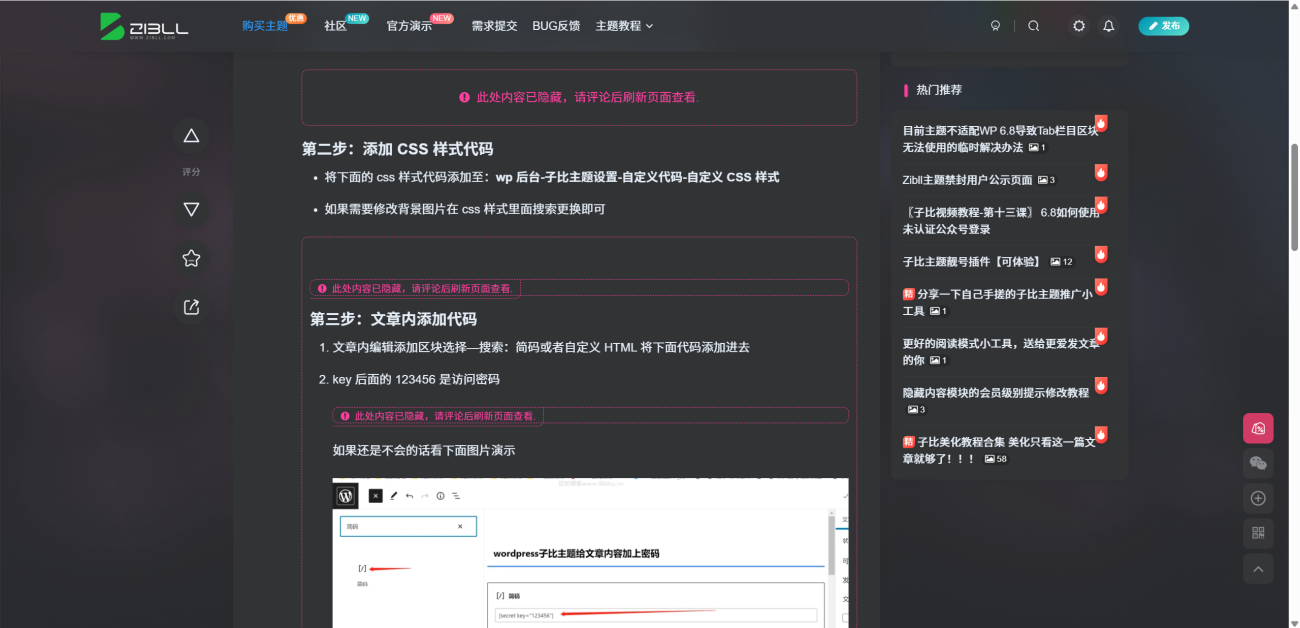Downvote the article with the down triangle
Viewport: 1300px width, 628px height.
(190, 209)
